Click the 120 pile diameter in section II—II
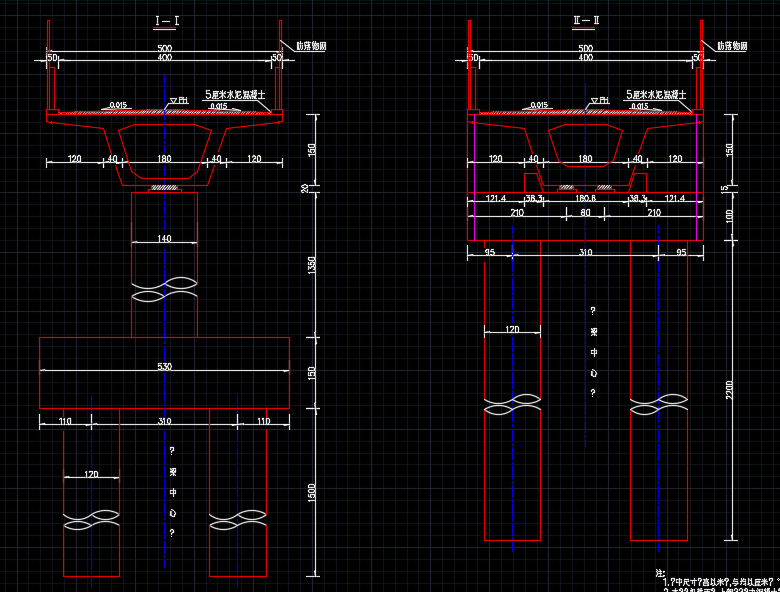Viewport: 780px width, 592px height. coord(512,329)
